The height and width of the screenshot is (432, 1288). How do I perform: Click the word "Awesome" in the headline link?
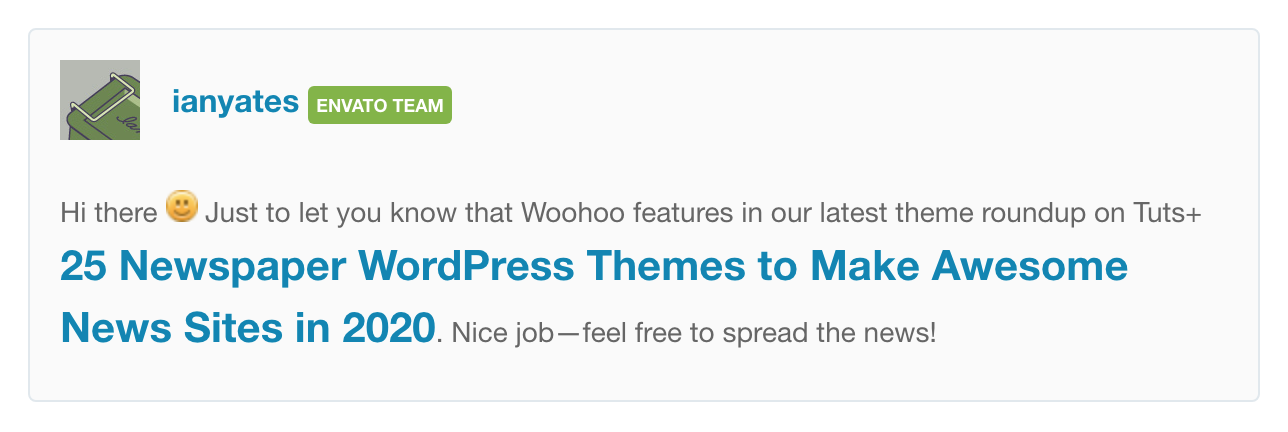pyautogui.click(x=1030, y=267)
